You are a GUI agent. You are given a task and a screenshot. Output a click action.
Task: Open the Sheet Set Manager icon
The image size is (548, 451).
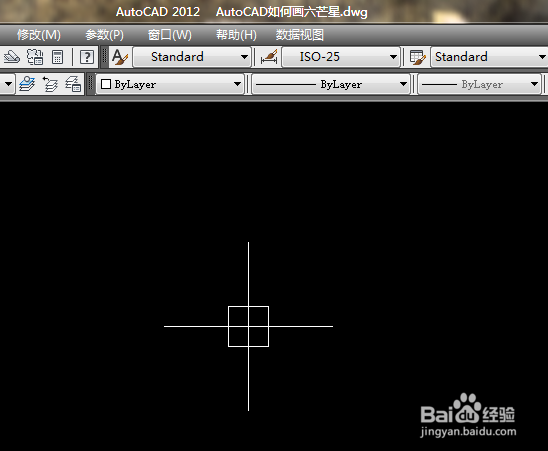(x=11, y=57)
